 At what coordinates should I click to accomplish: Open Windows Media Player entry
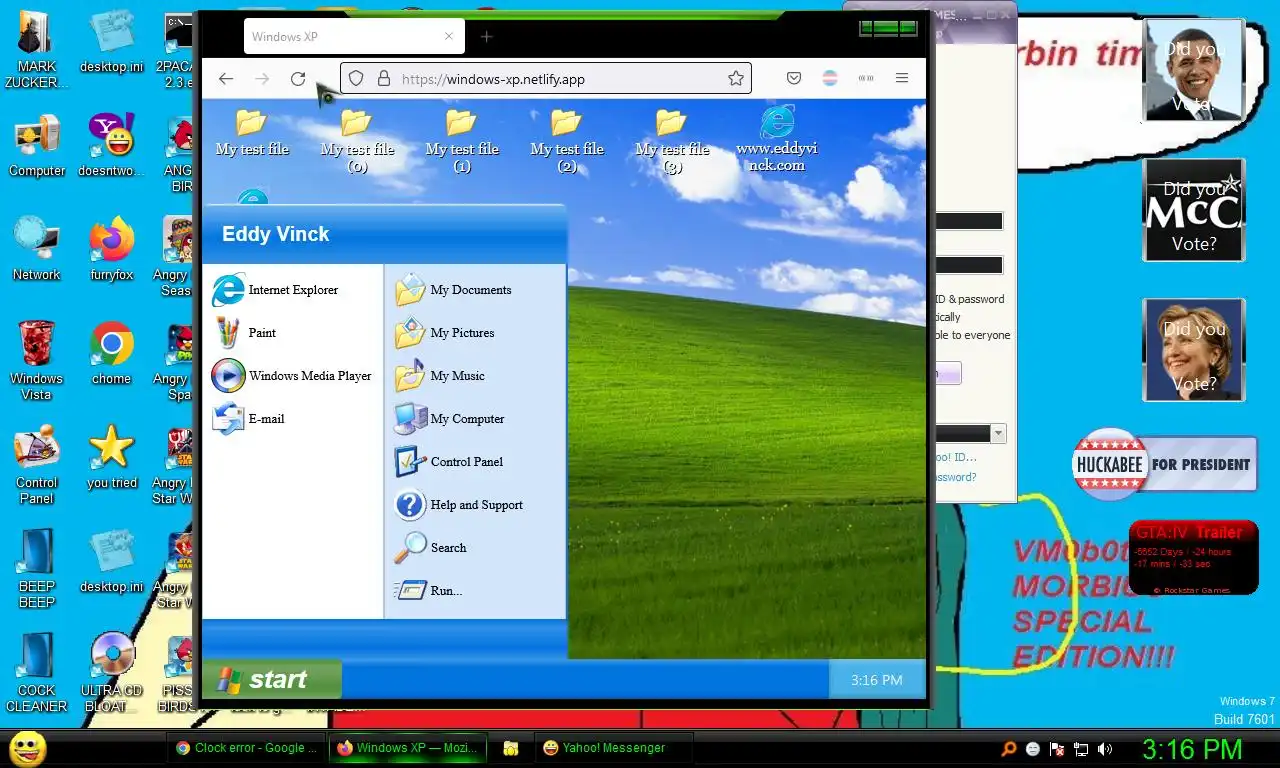291,376
